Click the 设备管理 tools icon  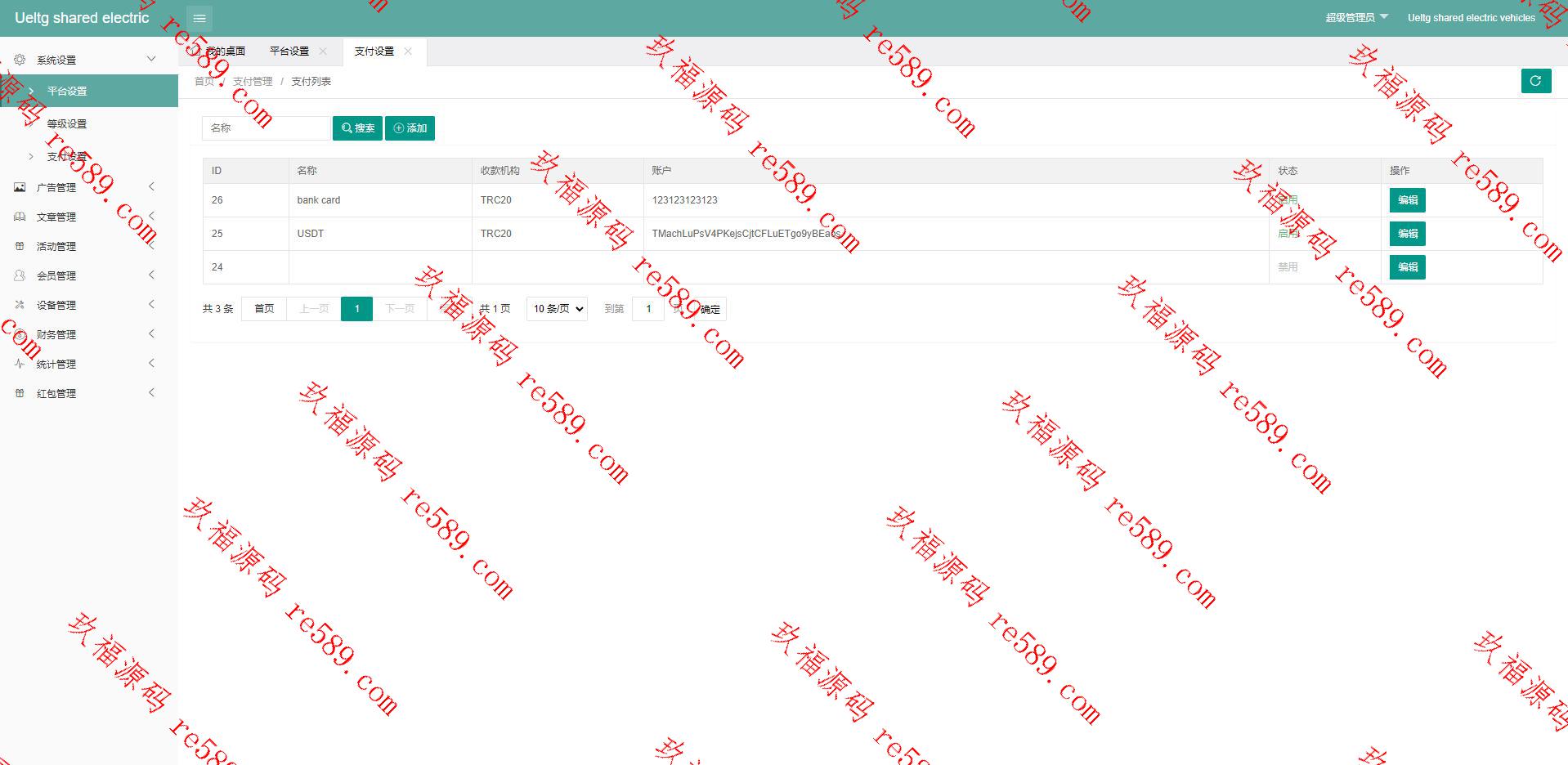pos(20,305)
